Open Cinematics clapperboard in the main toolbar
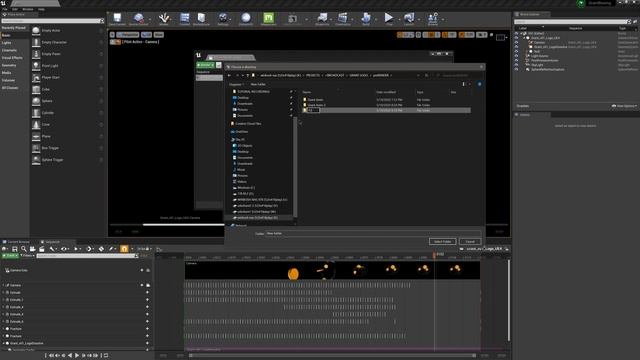Image resolution: width=640 pixels, height=360 pixels. (x=343, y=18)
